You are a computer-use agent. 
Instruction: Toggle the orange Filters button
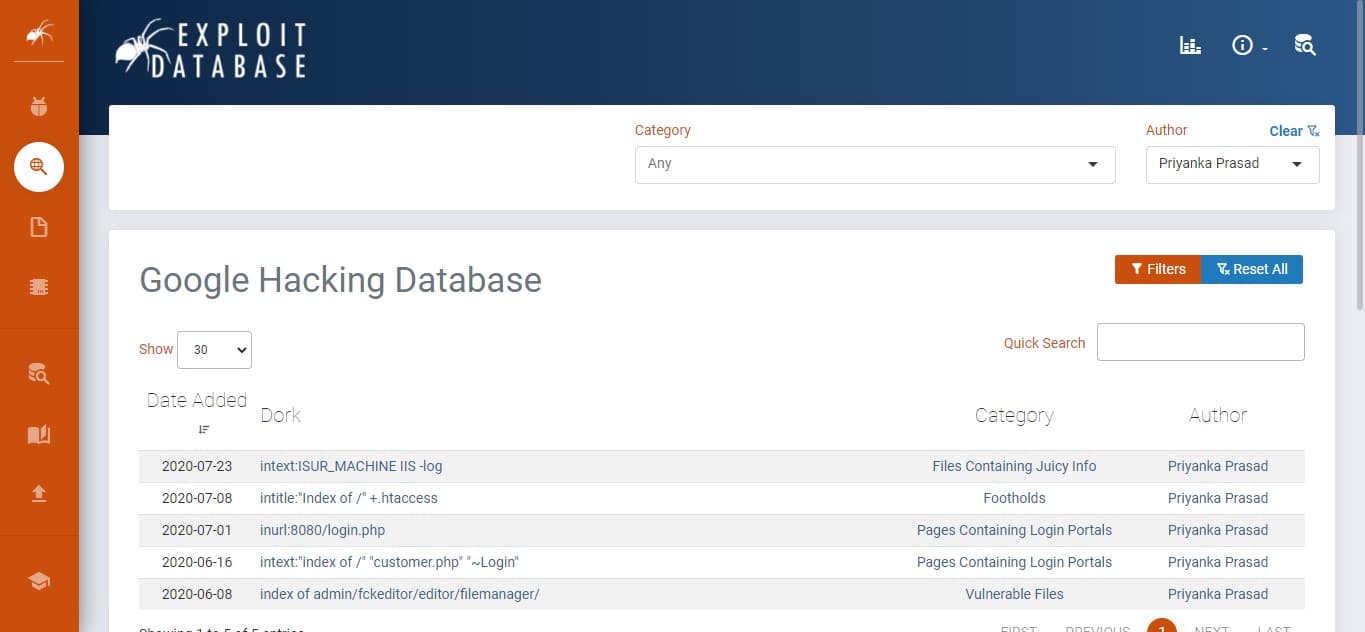tap(1157, 269)
